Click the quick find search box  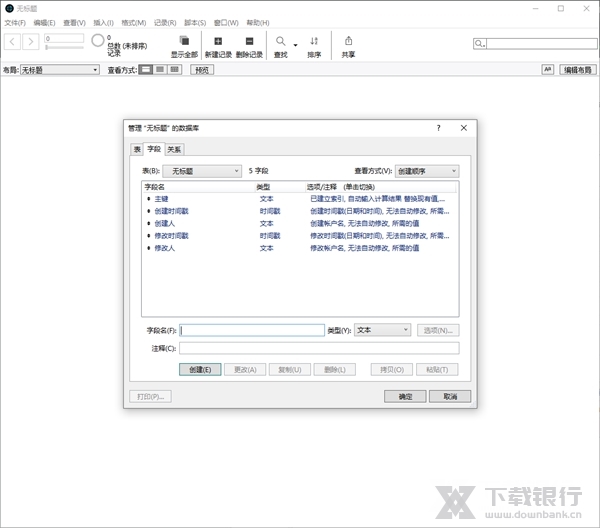[x=542, y=44]
